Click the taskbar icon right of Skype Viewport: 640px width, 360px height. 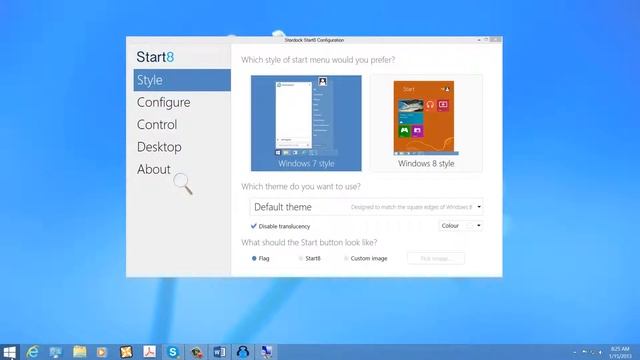click(x=196, y=352)
